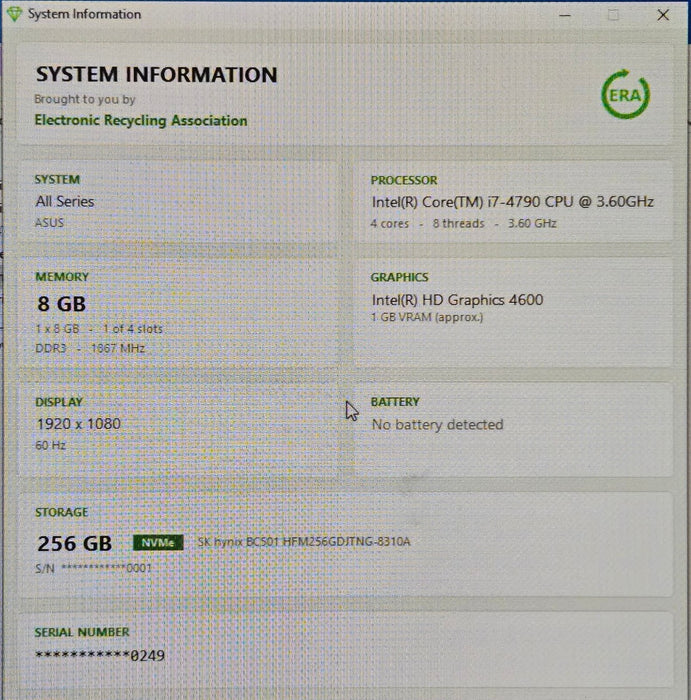Image resolution: width=691 pixels, height=700 pixels.
Task: Click the '1 x 8 GB - 1 of 4 slots' line
Action: [x=99, y=329]
